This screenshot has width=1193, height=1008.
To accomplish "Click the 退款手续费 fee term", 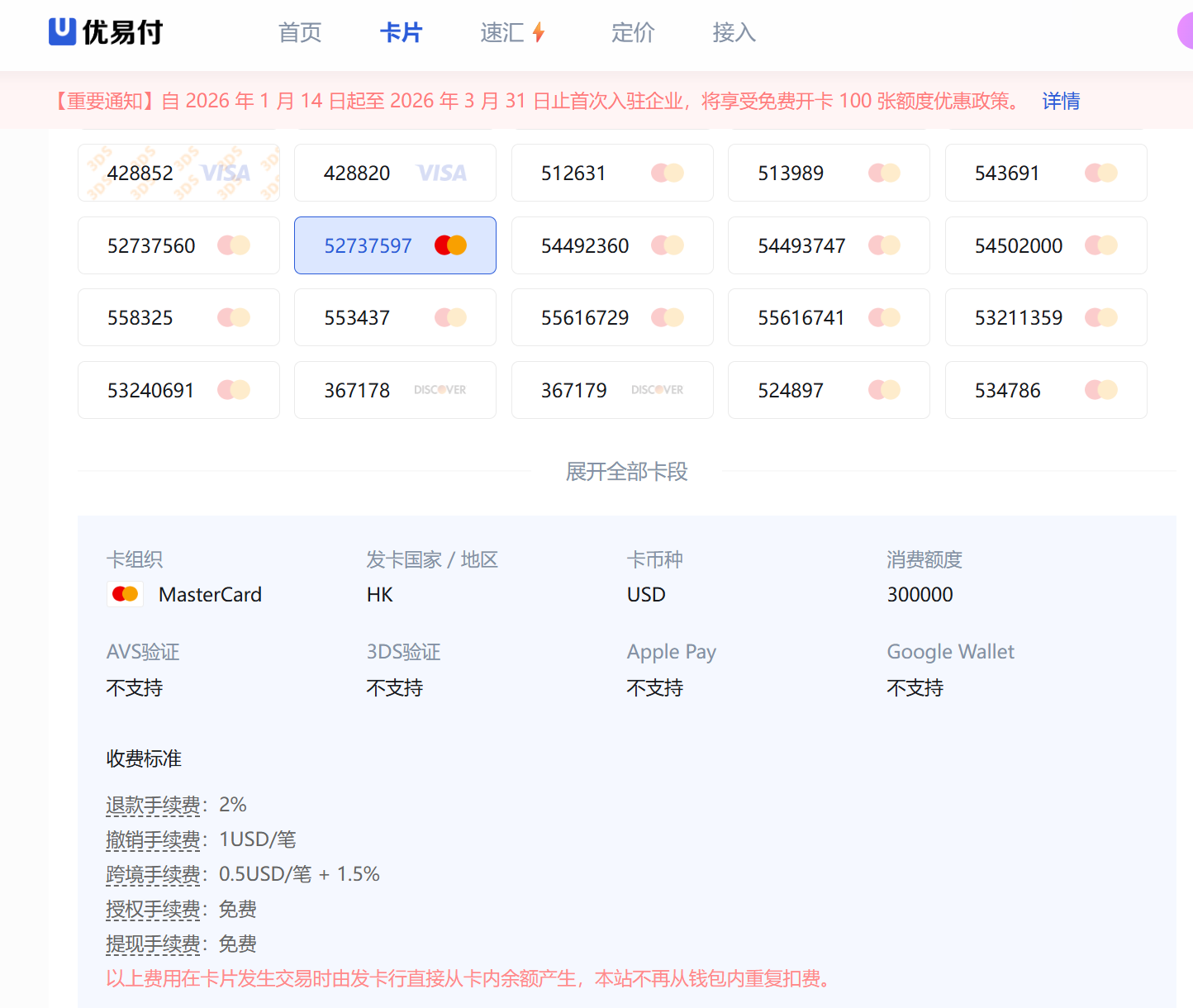I will coord(153,805).
